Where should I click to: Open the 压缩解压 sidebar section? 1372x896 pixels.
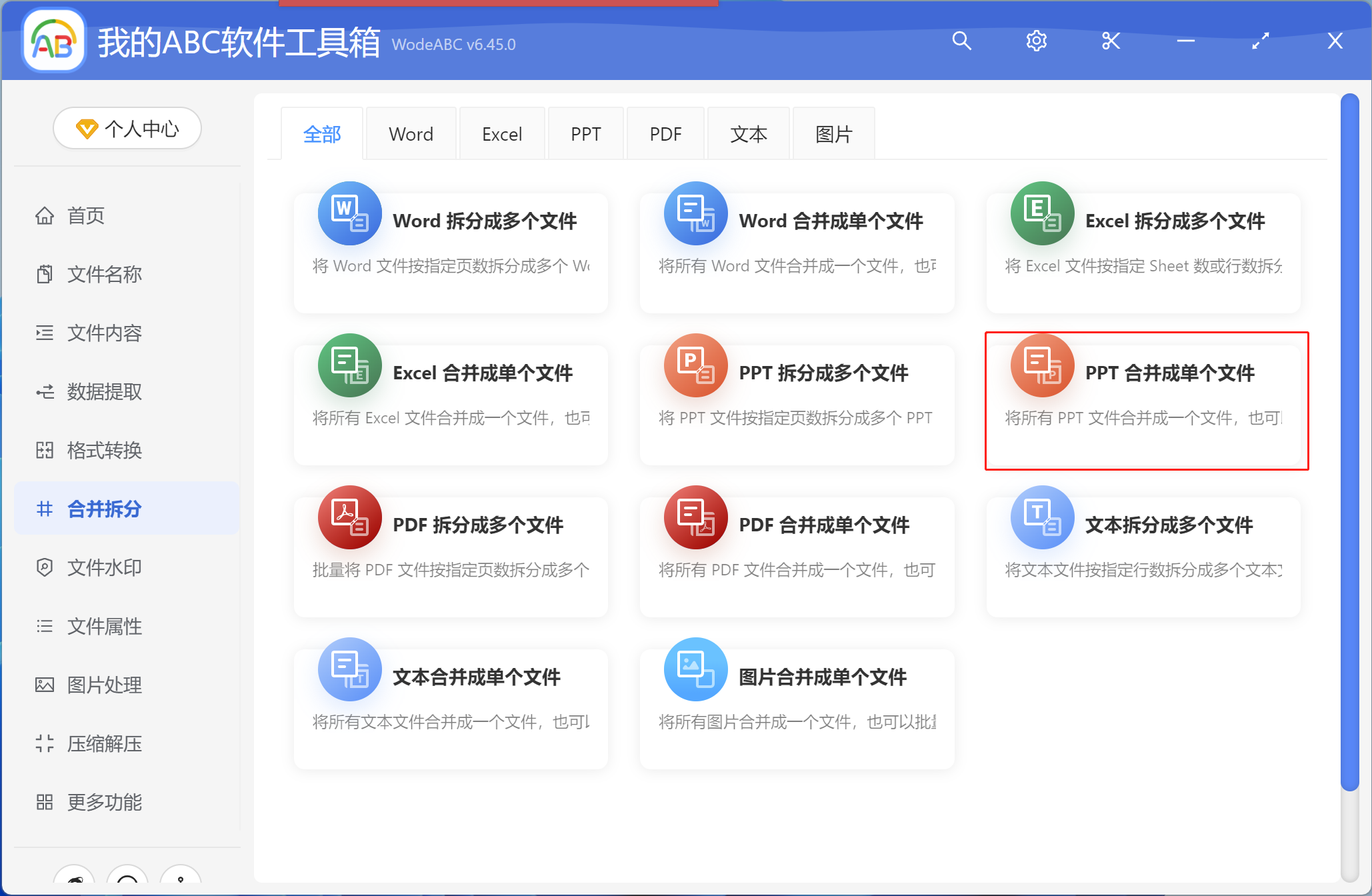(105, 743)
